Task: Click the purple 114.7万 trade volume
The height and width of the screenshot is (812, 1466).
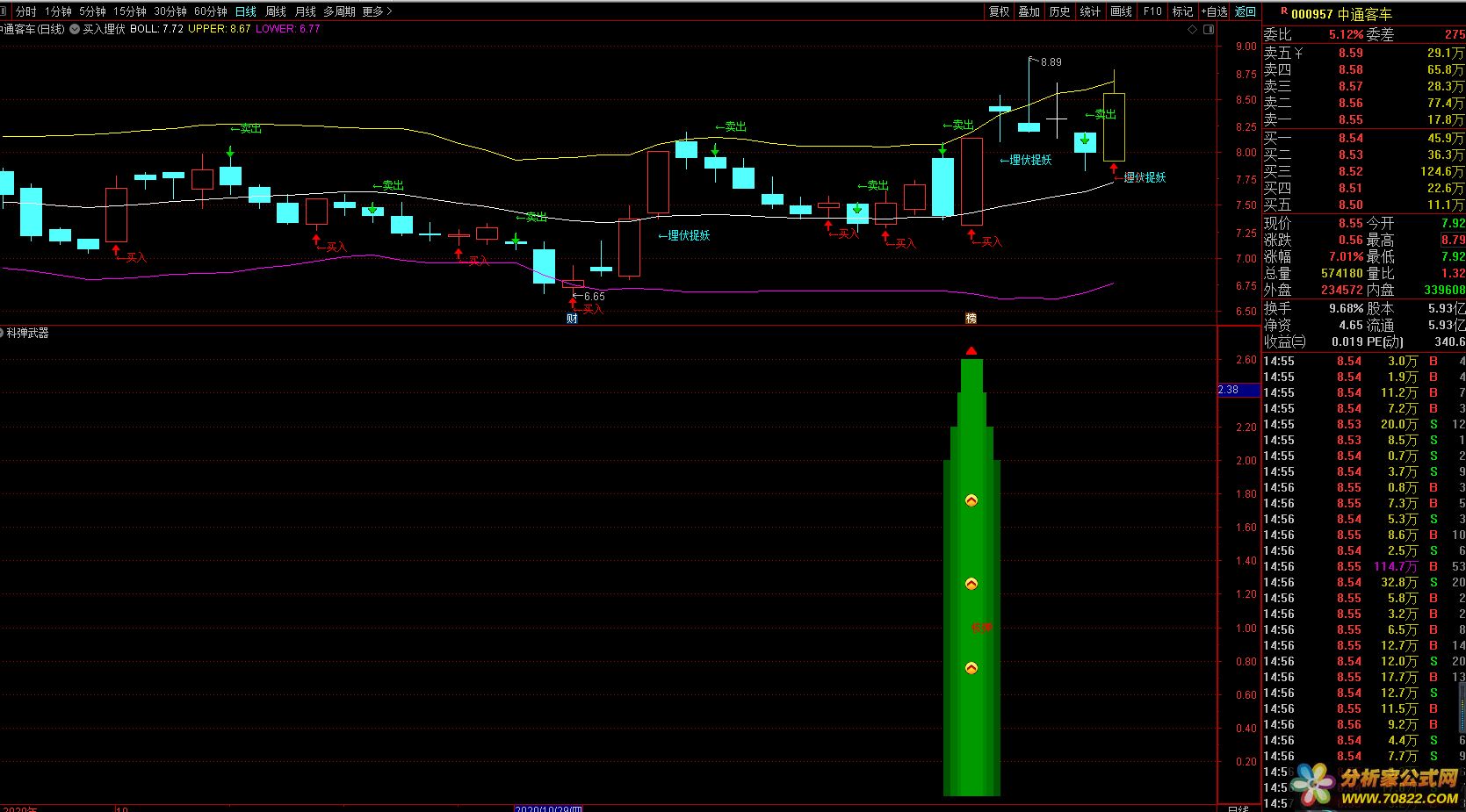Action: click(x=1396, y=566)
